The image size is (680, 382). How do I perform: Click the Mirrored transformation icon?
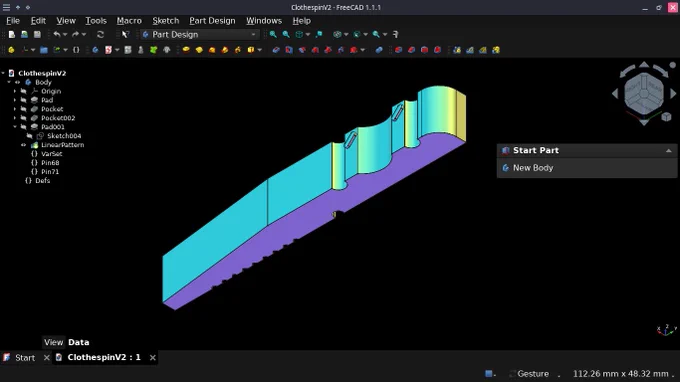click(457, 50)
